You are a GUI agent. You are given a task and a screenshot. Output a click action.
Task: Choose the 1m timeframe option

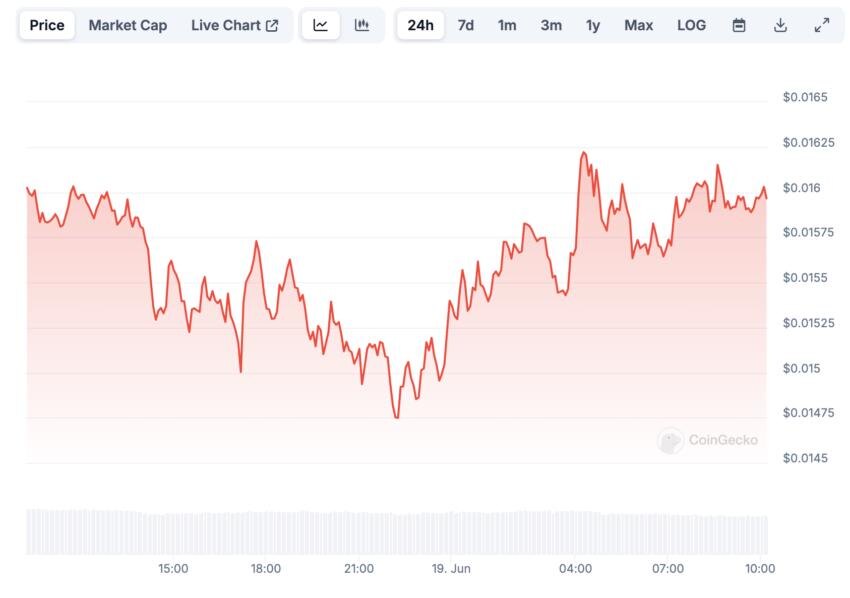pos(507,25)
